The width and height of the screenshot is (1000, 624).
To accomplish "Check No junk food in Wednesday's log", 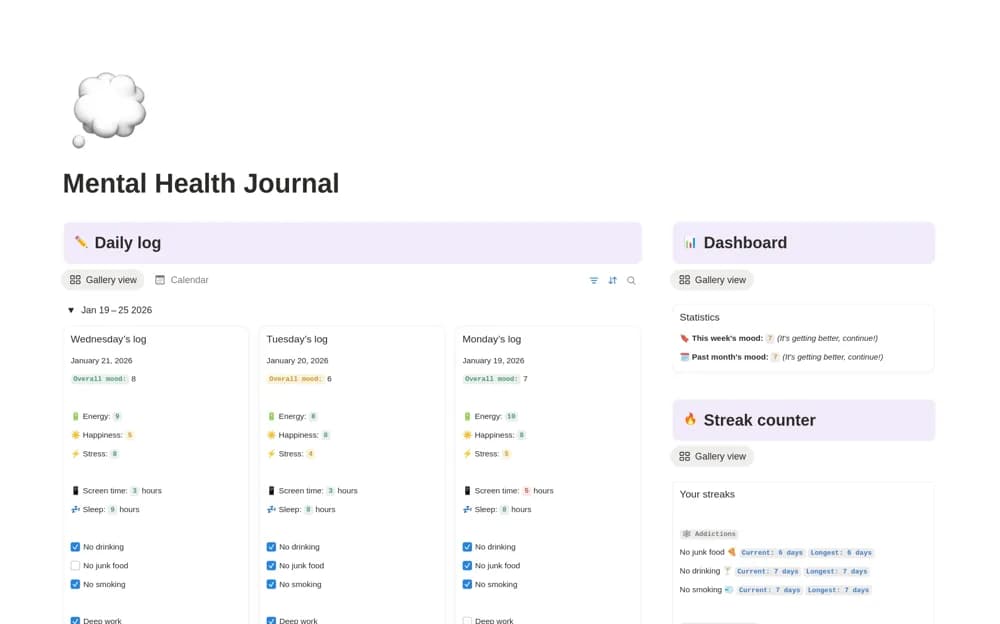I will click(x=75, y=565).
